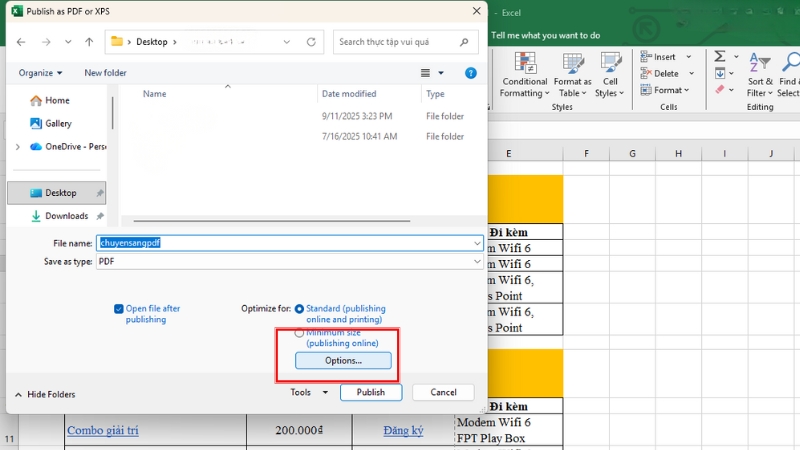The image size is (800, 450).
Task: Open Conditional Formatting in the ribbon
Action: (x=524, y=74)
